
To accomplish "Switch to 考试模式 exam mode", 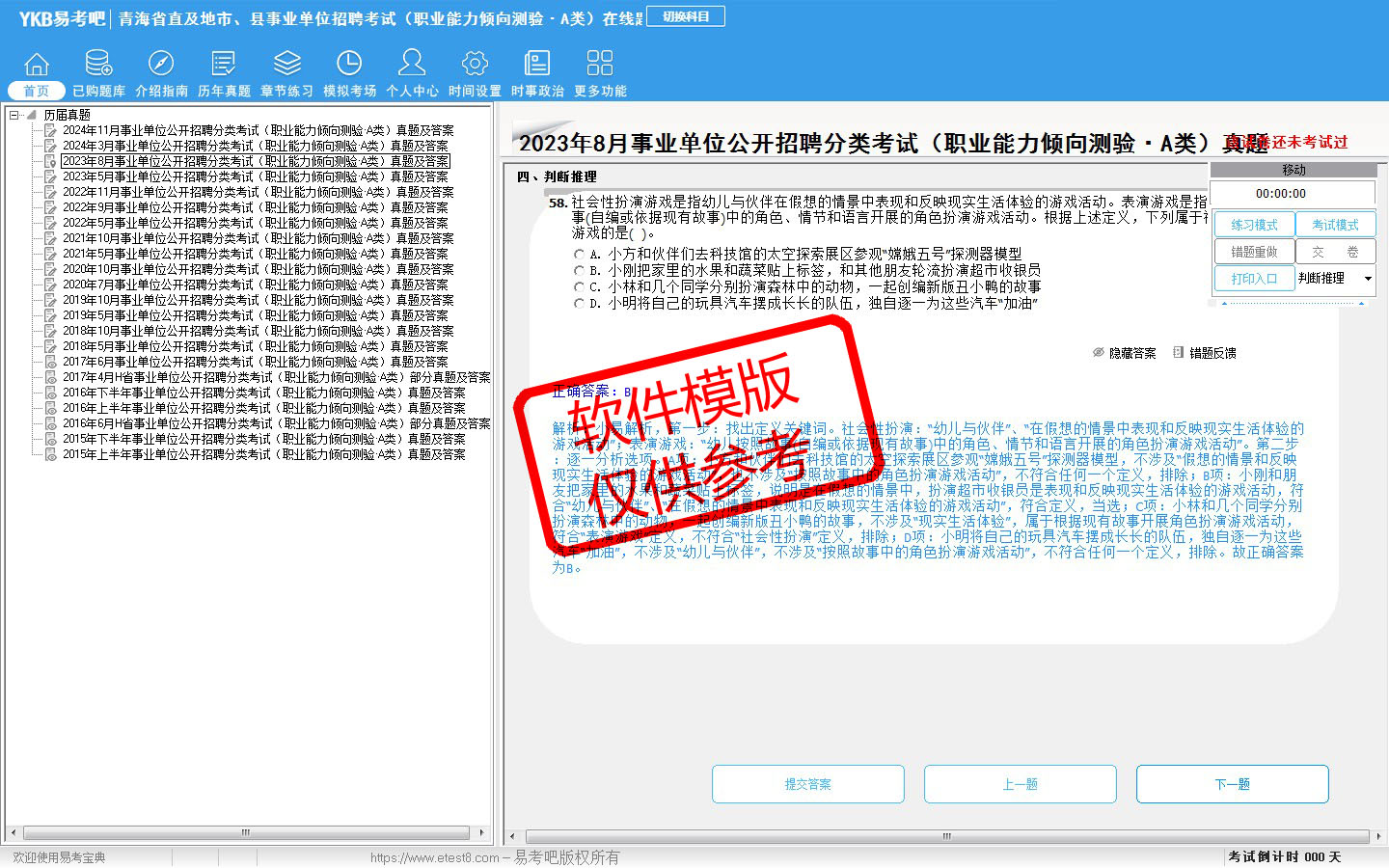I will click(1334, 225).
